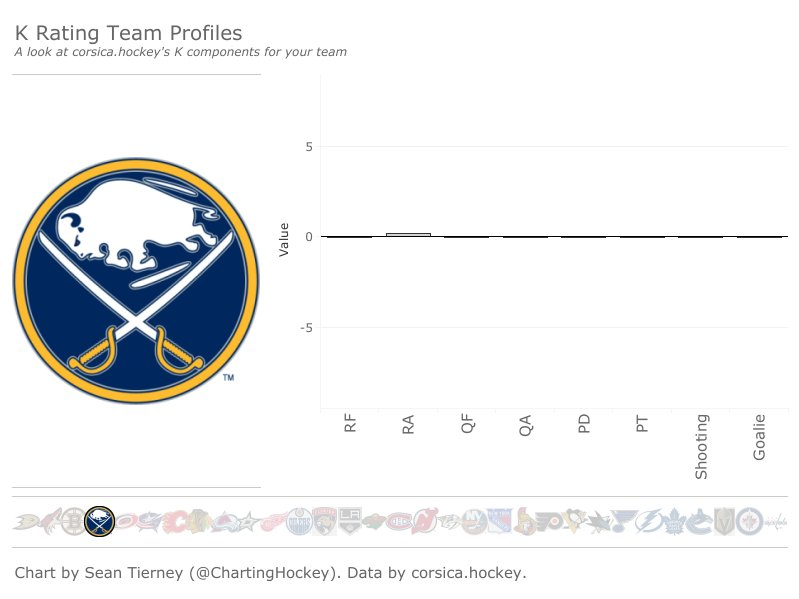Select the Los Angeles Kings logo
The image size is (799, 599).
(x=349, y=522)
